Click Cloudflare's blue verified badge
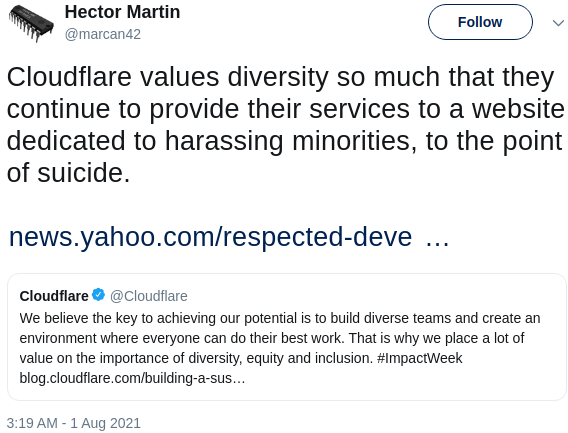The width and height of the screenshot is (568, 433). click(x=98, y=295)
